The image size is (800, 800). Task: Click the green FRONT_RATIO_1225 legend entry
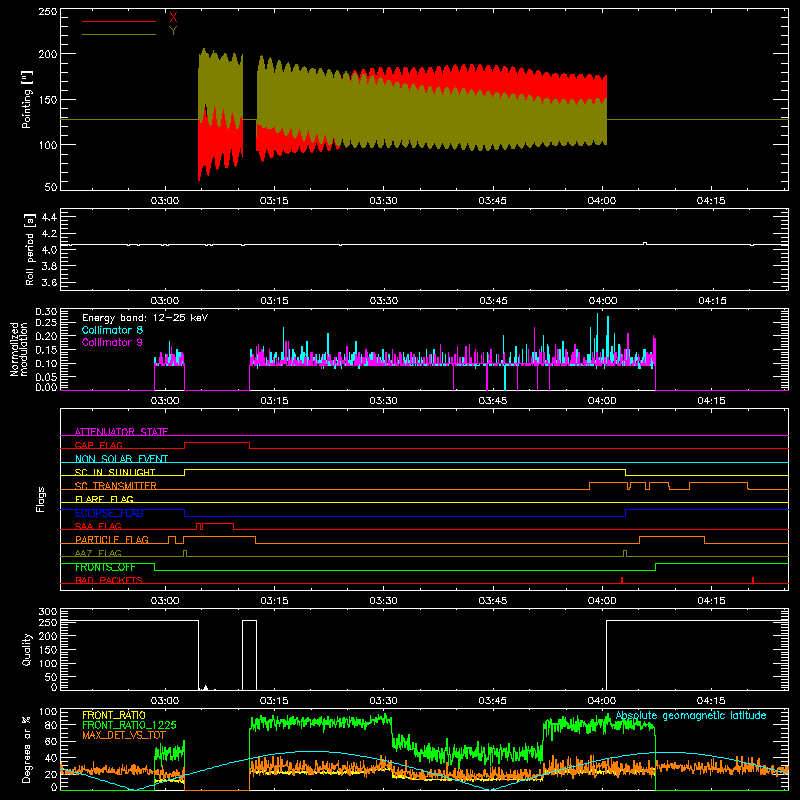click(129, 725)
